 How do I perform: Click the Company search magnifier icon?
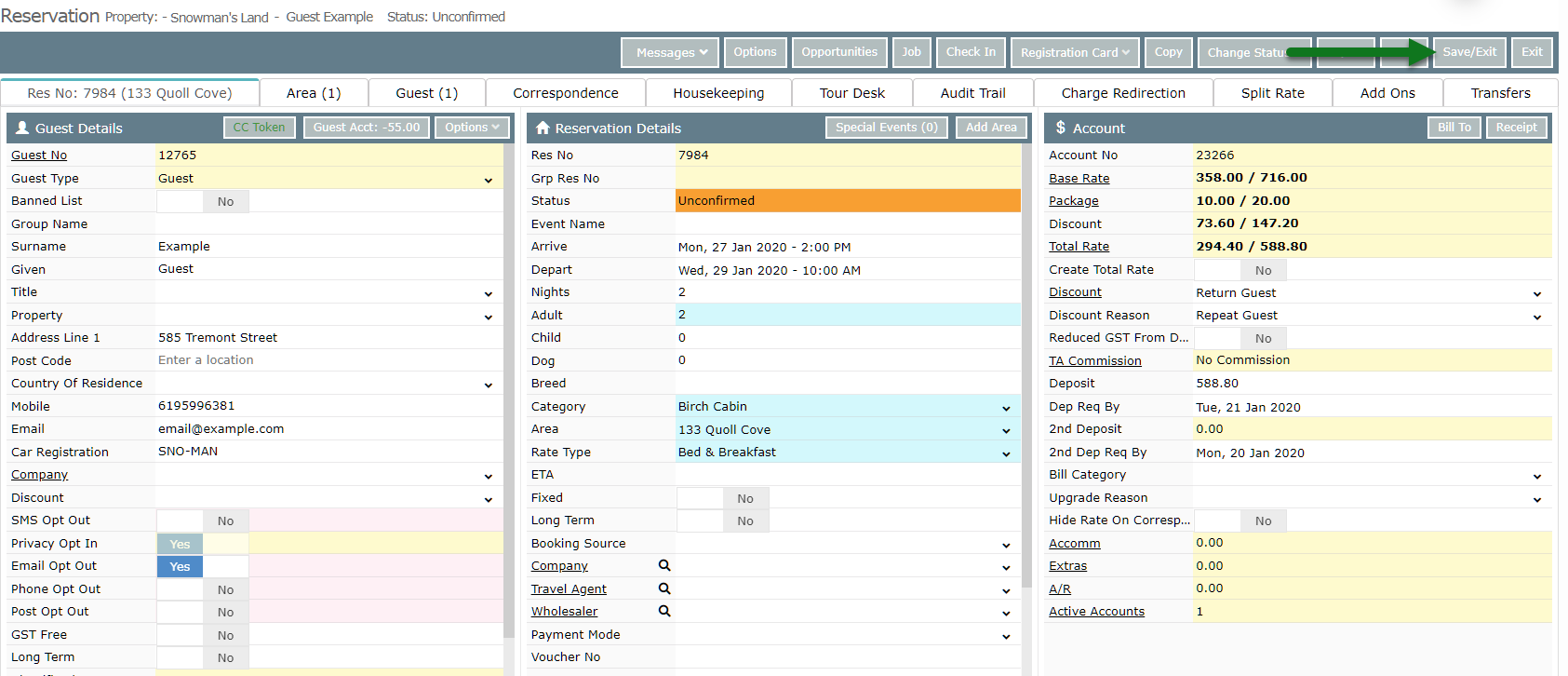[x=664, y=565]
